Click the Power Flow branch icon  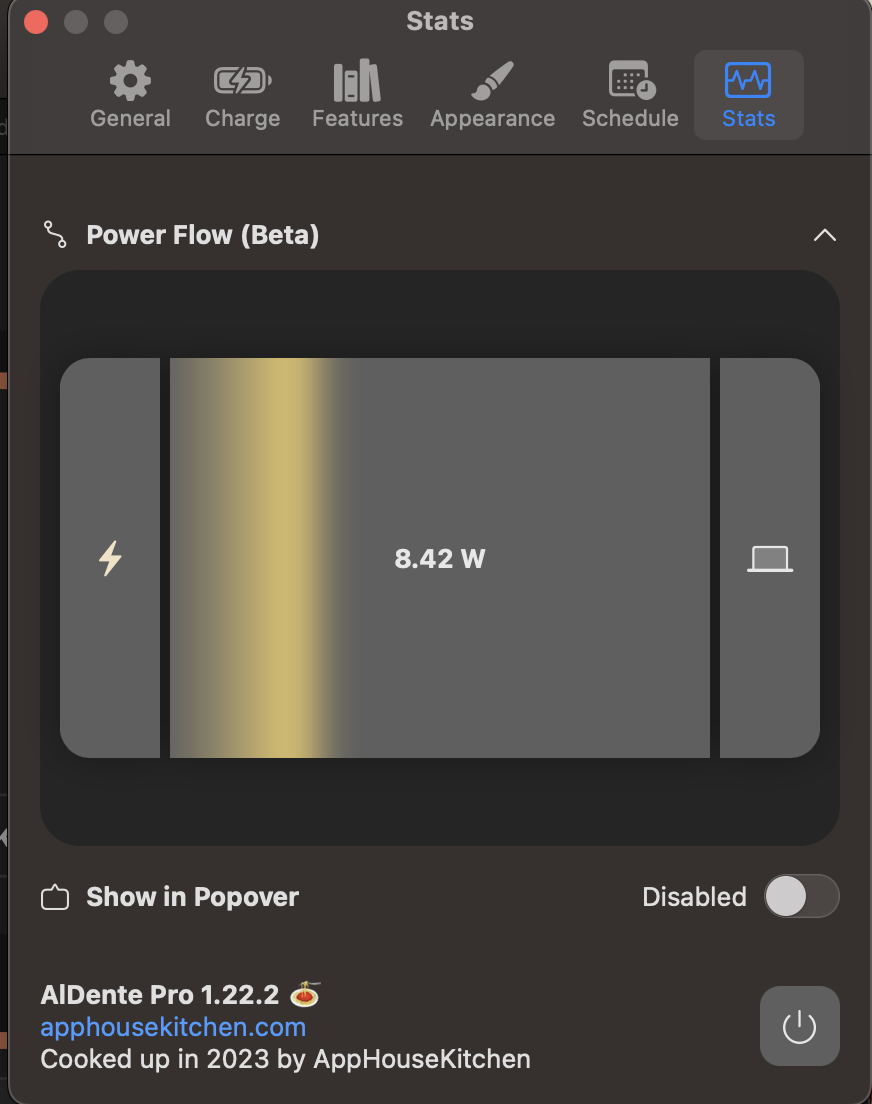pos(55,235)
